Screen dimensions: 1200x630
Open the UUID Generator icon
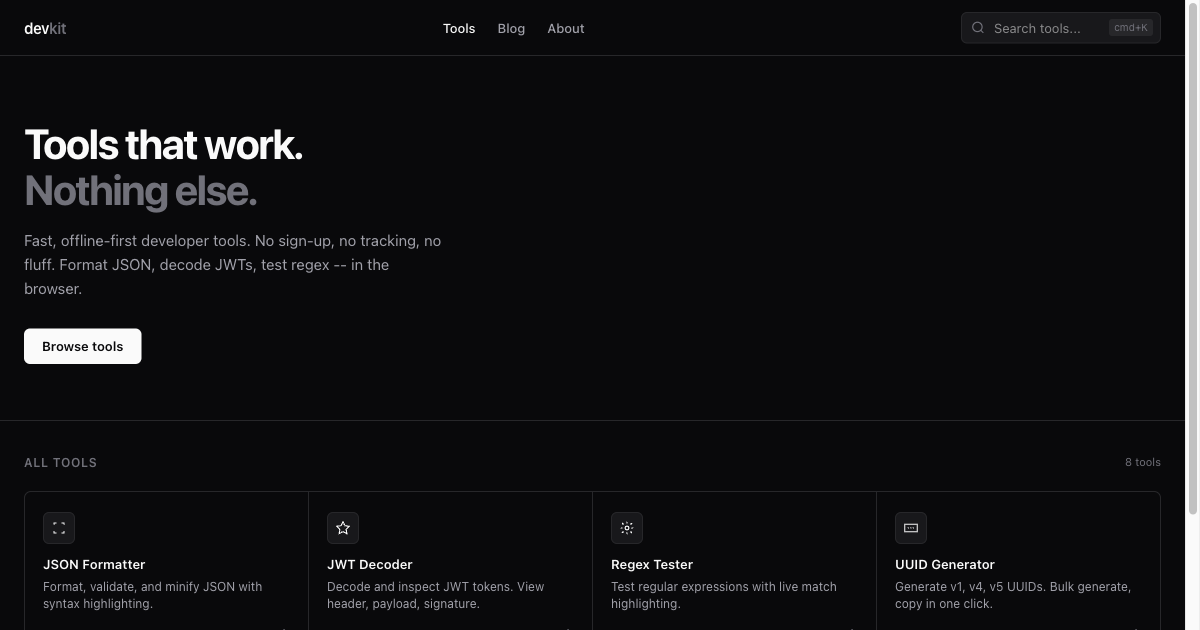pyautogui.click(x=911, y=528)
